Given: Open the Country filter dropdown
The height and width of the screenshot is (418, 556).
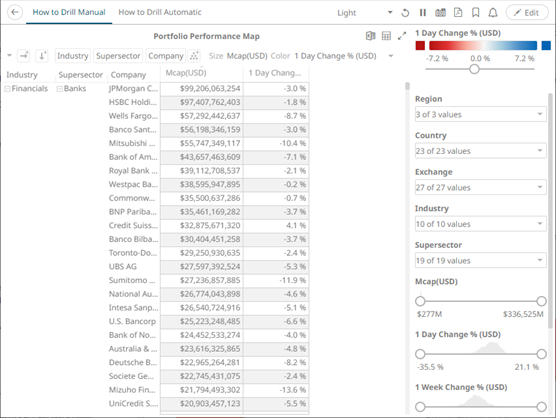Looking at the screenshot, I should pos(480,151).
